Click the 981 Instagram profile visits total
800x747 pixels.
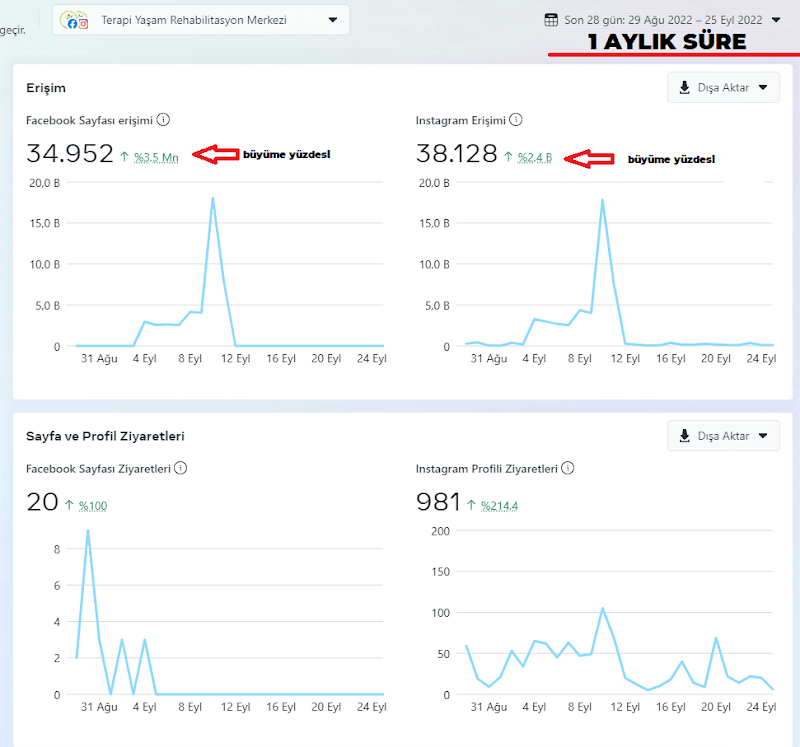(x=438, y=502)
